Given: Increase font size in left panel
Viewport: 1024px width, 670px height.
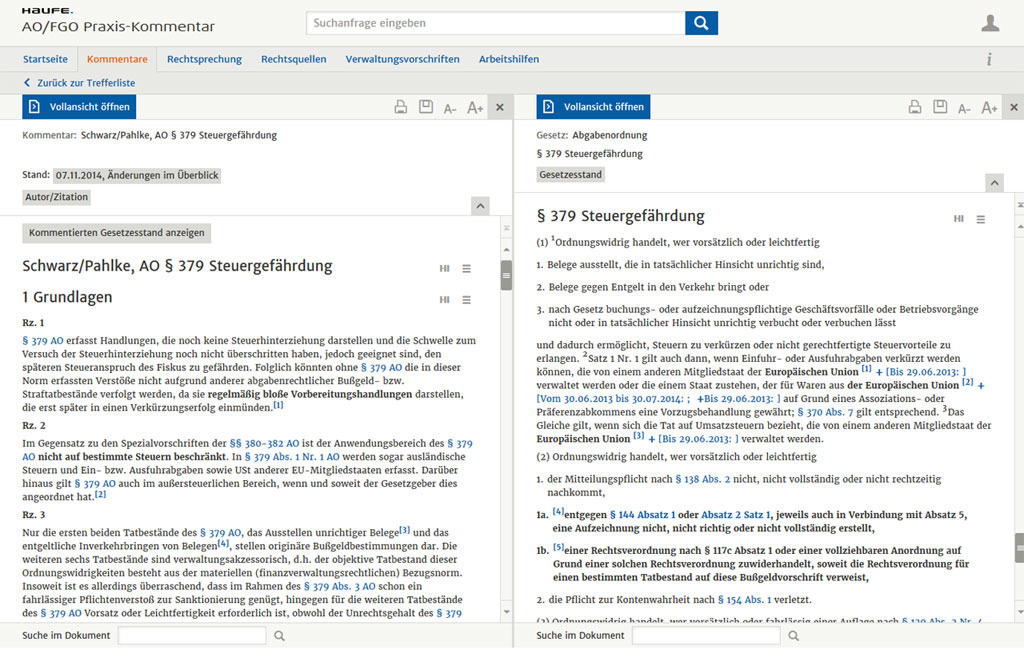Looking at the screenshot, I should (x=475, y=108).
